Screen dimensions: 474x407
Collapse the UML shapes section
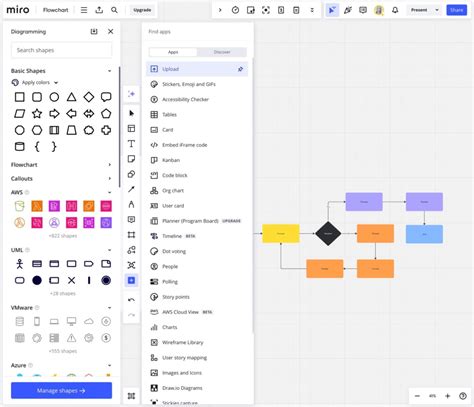[109, 250]
